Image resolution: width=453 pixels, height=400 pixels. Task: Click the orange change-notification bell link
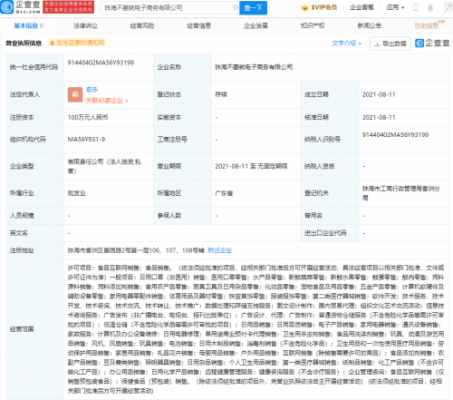coord(77,43)
